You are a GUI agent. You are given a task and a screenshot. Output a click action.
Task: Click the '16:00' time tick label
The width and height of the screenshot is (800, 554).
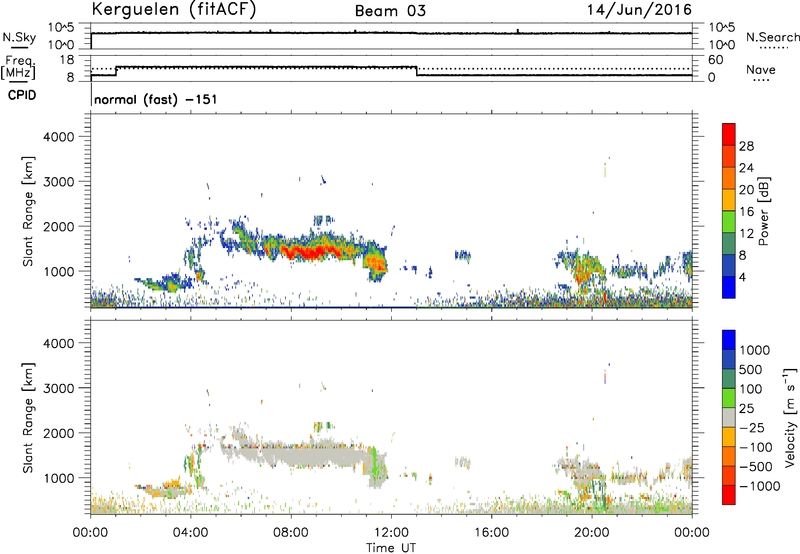pyautogui.click(x=491, y=533)
